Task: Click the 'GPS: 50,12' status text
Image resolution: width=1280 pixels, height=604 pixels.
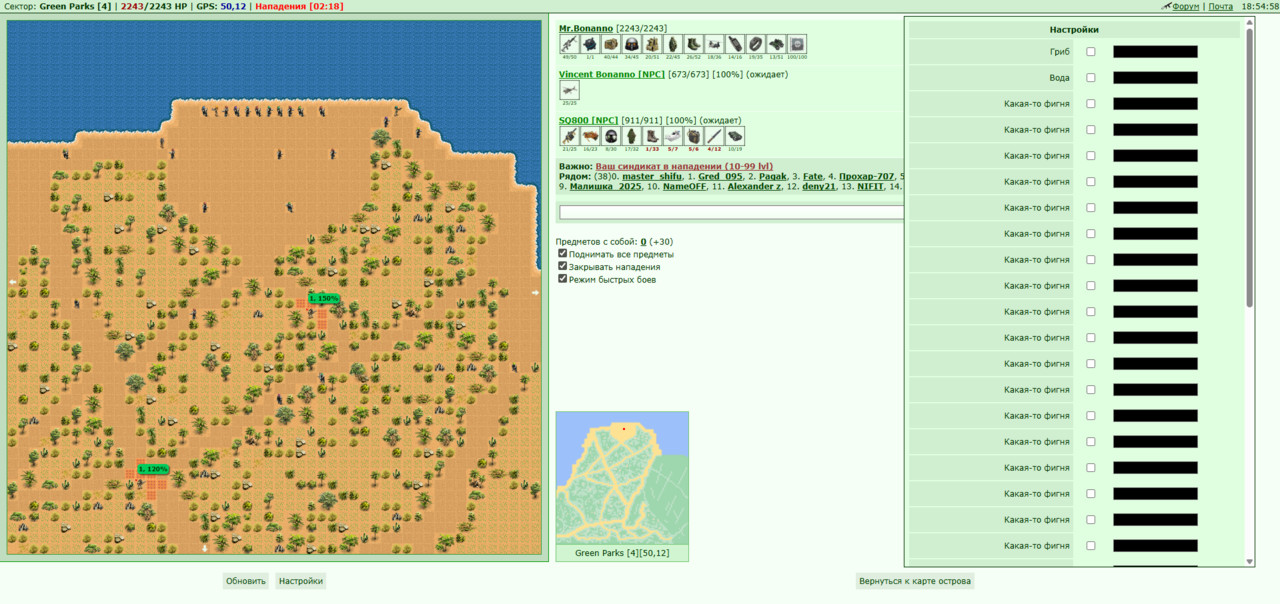Action: pyautogui.click(x=221, y=6)
